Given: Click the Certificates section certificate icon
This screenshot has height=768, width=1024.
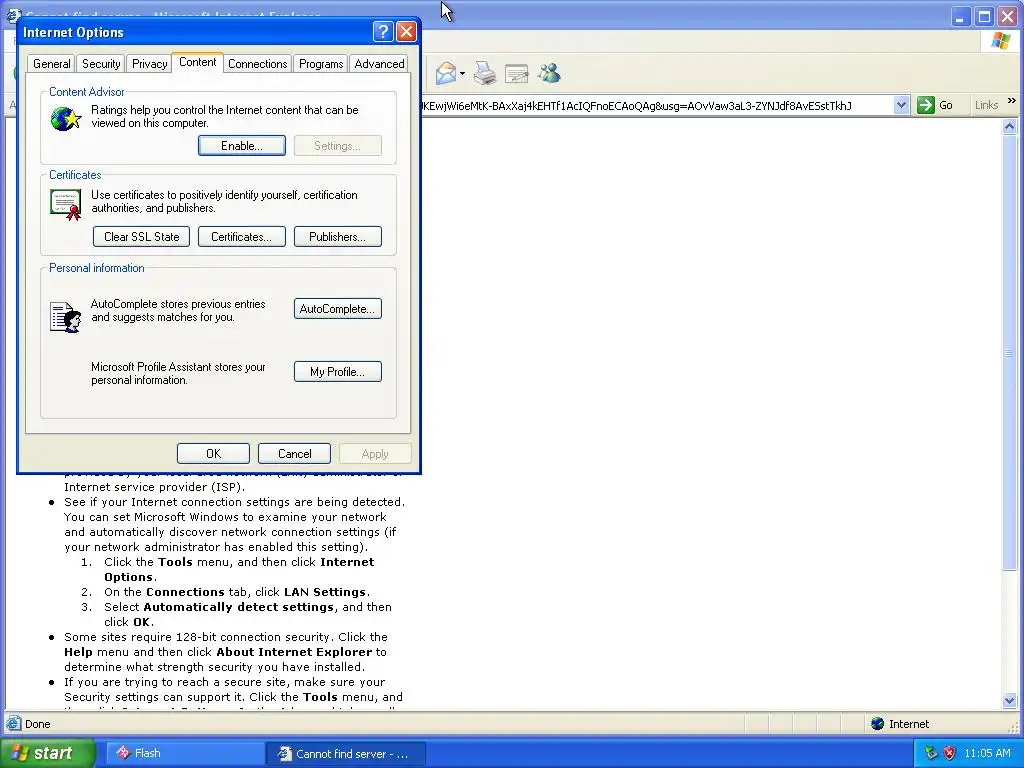Looking at the screenshot, I should [x=66, y=204].
